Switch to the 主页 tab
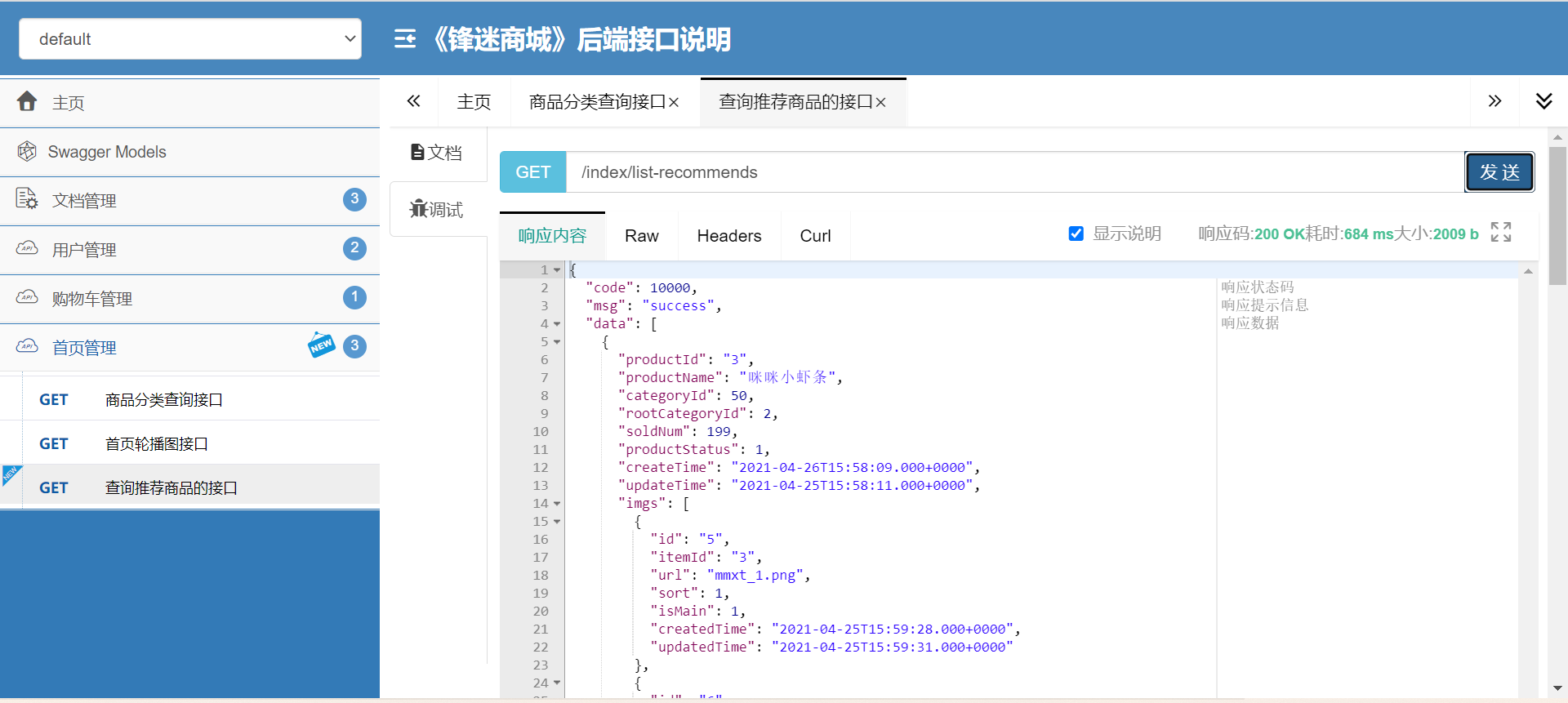This screenshot has width=1568, height=703. tap(474, 102)
